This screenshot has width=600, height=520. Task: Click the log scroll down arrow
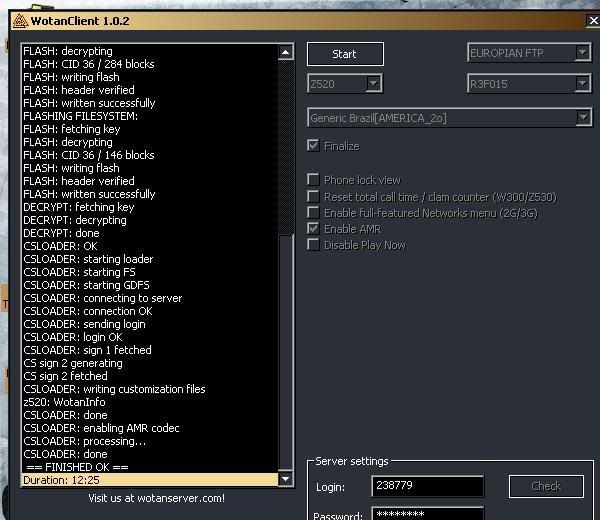(x=285, y=479)
